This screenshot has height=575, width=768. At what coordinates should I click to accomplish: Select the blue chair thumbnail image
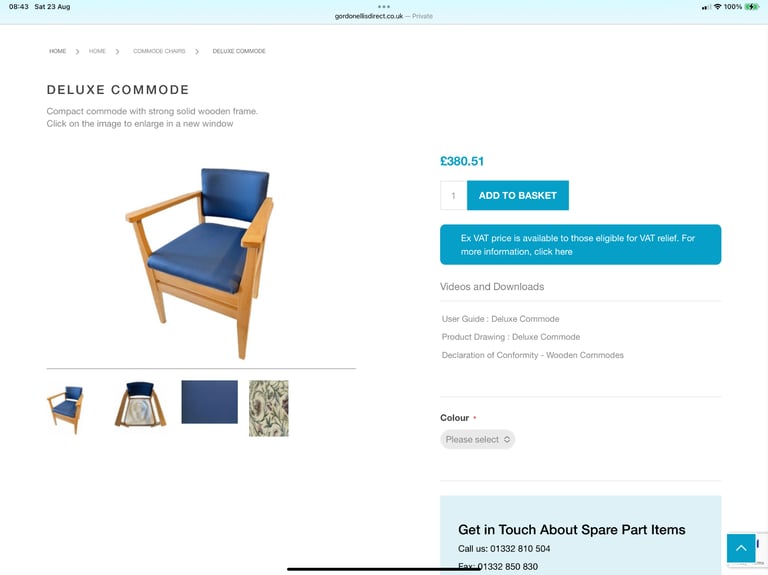[x=66, y=409]
